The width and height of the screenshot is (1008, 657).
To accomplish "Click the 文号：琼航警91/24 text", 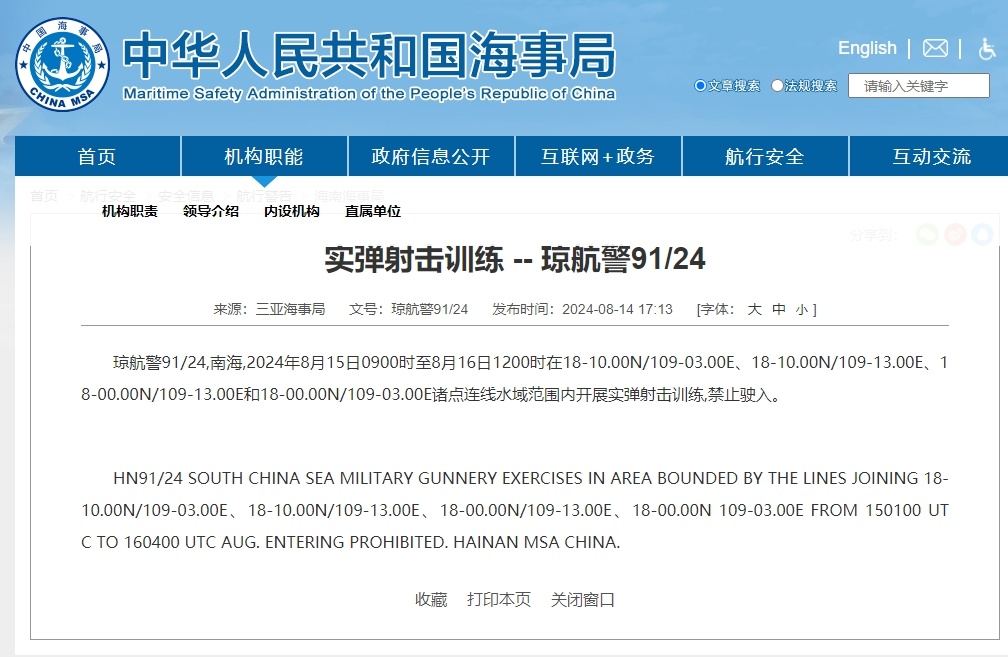I will [x=408, y=309].
